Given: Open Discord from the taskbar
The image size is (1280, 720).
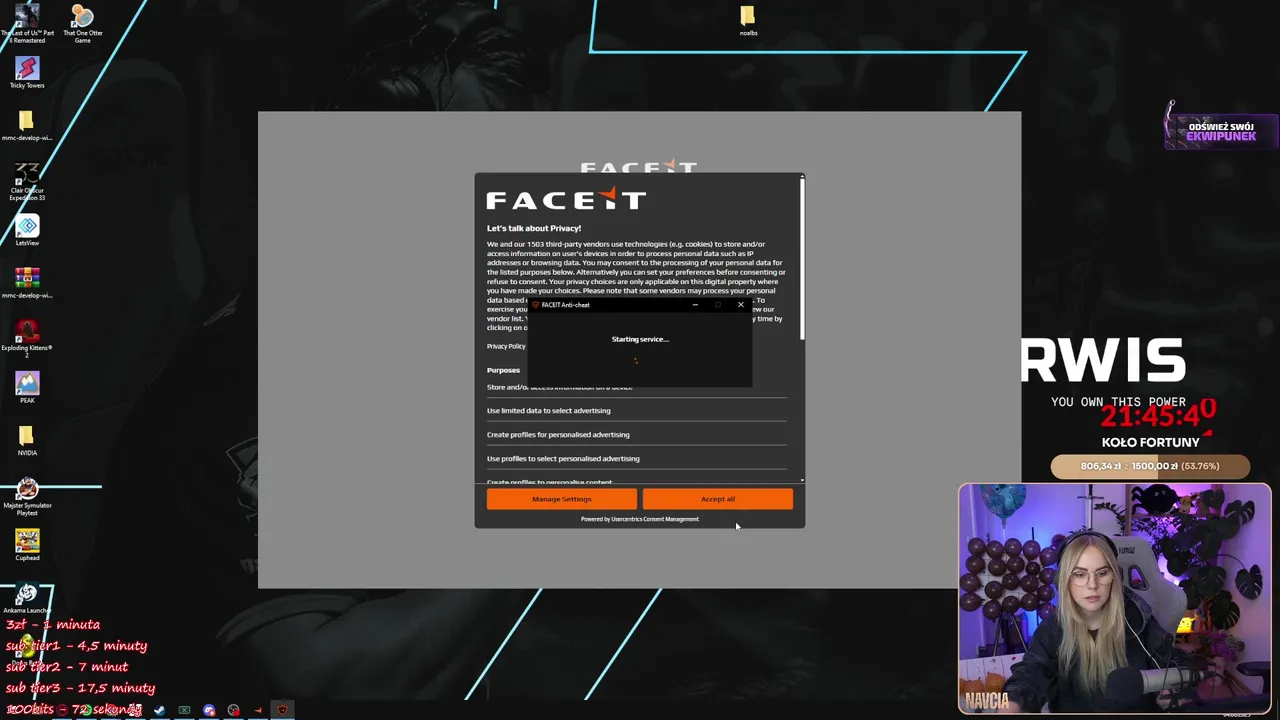Looking at the screenshot, I should (x=209, y=710).
